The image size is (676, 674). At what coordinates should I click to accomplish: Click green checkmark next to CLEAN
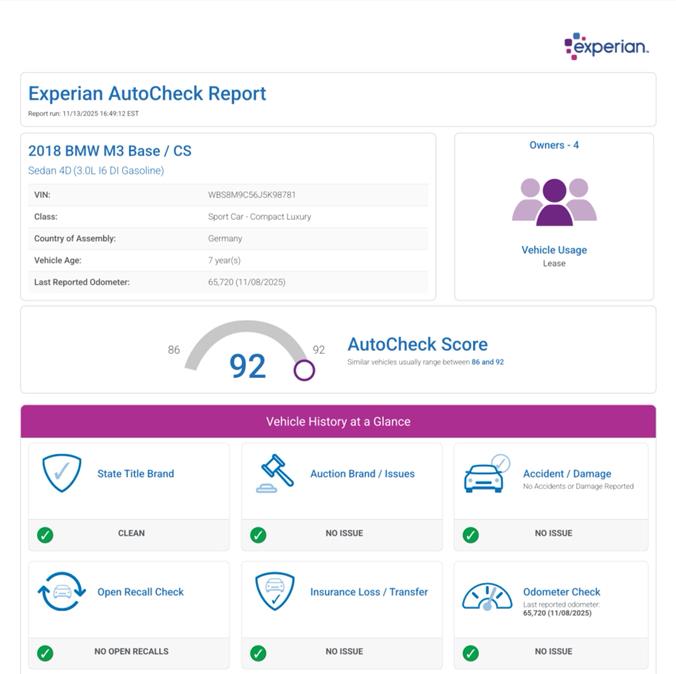(45, 535)
